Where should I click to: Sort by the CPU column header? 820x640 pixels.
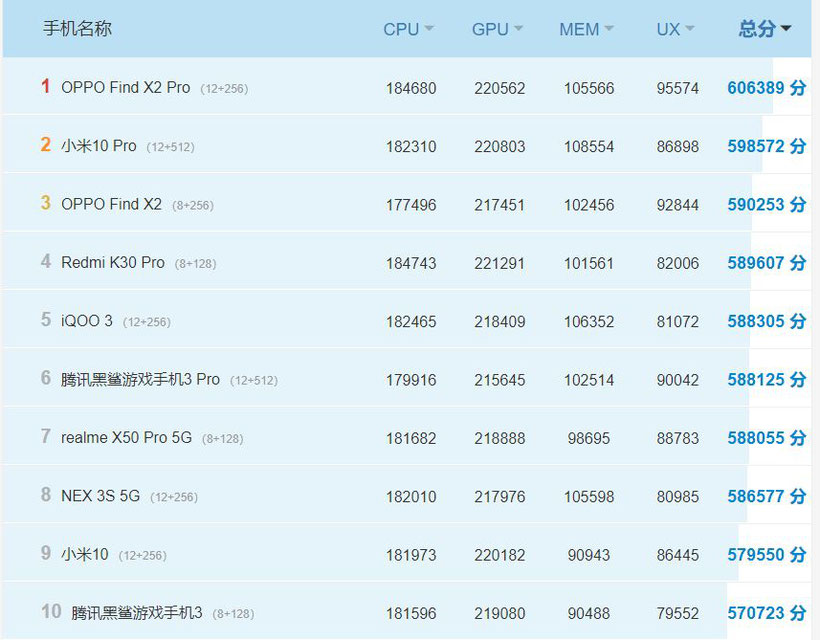tap(408, 29)
